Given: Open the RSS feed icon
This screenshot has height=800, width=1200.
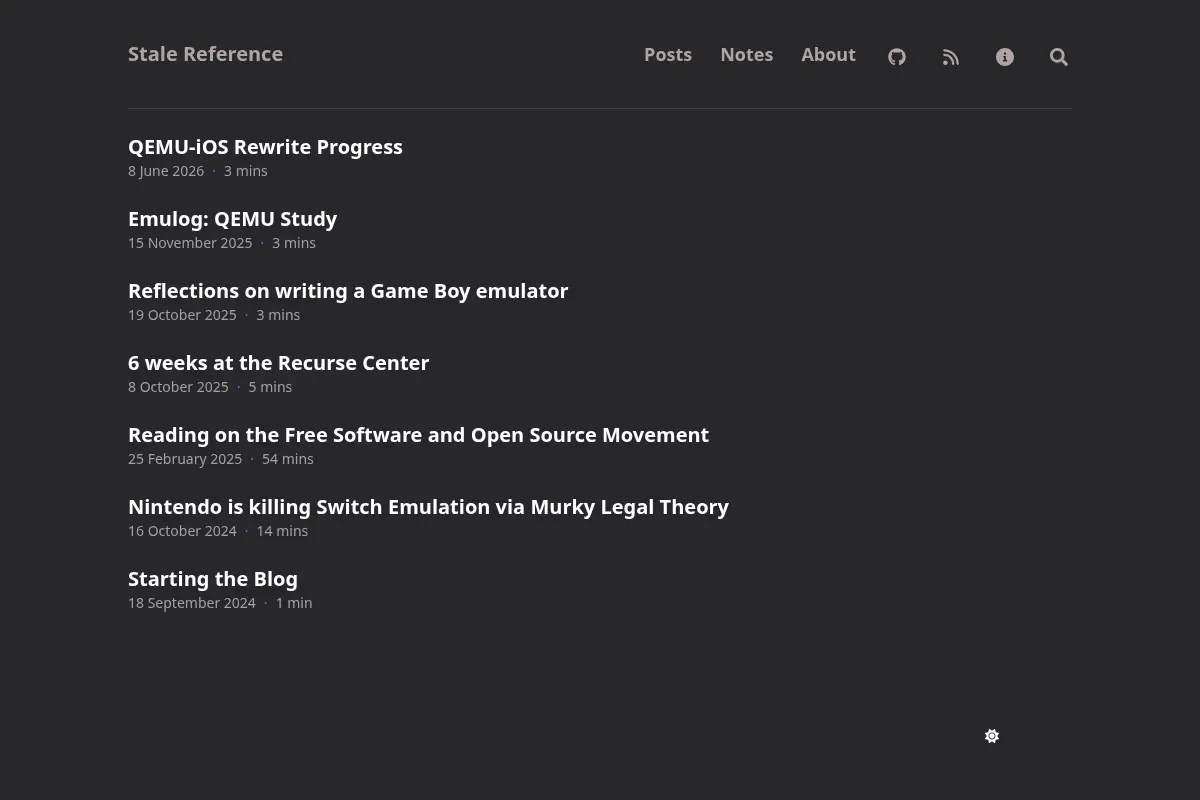Looking at the screenshot, I should (x=951, y=57).
